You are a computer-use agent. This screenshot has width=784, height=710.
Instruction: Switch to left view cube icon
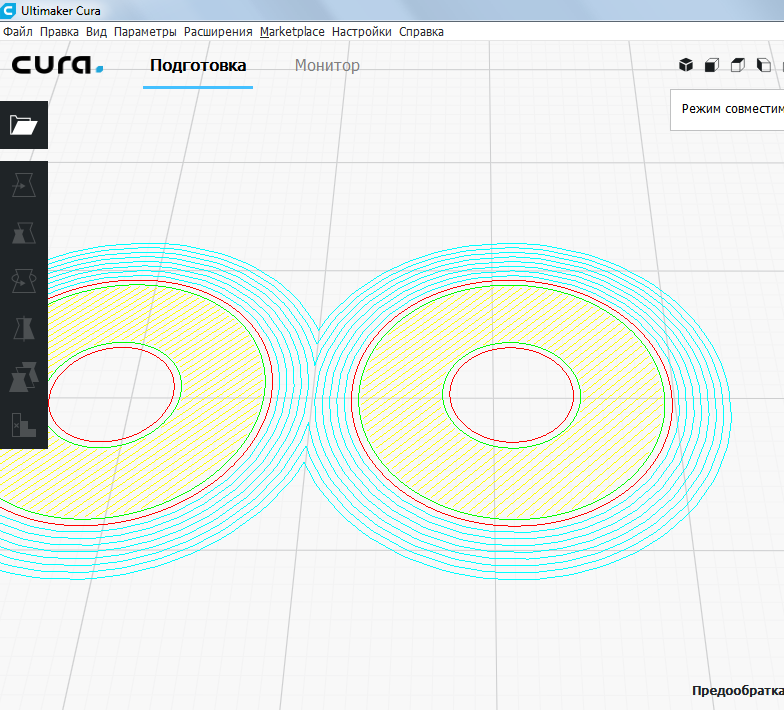tap(764, 65)
